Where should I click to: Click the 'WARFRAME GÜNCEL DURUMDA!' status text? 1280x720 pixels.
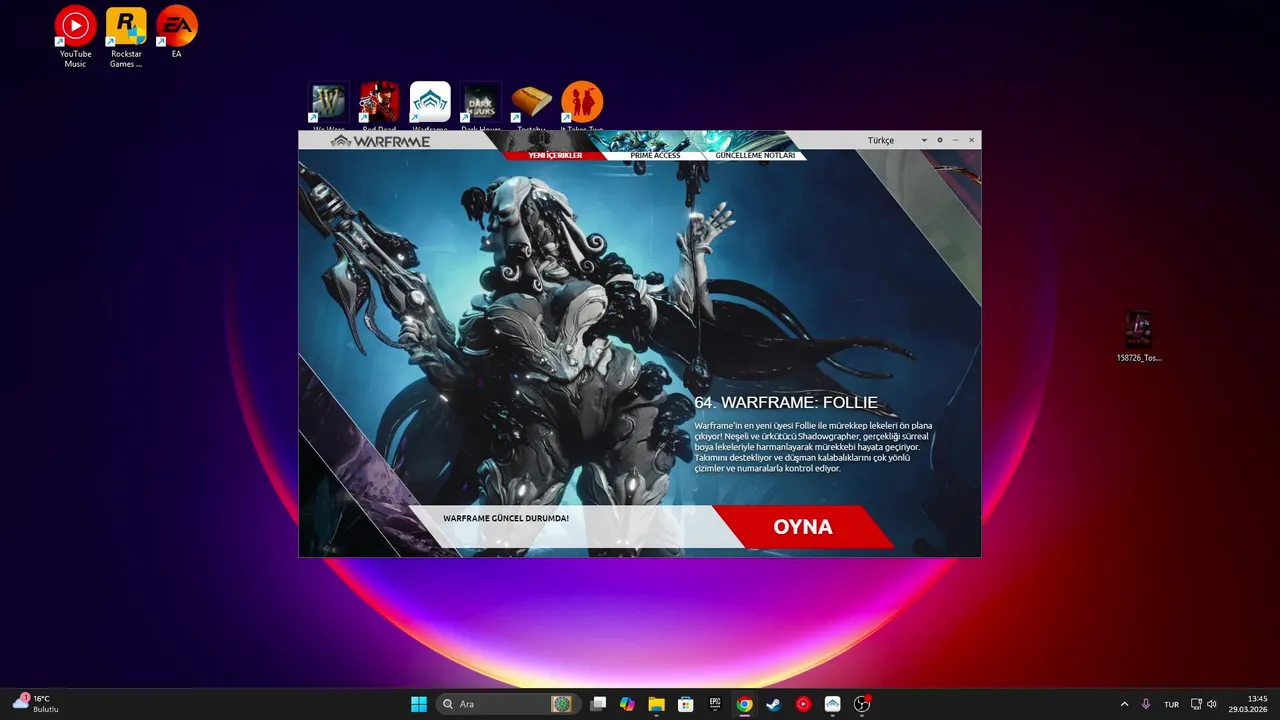[506, 518]
